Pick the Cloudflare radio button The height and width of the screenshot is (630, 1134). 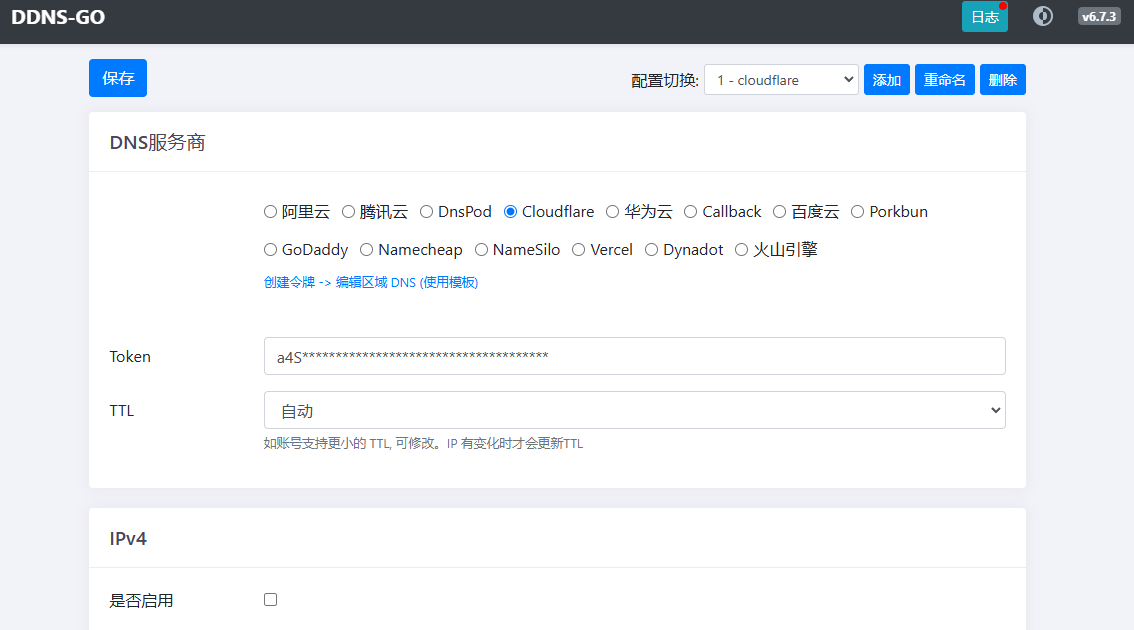tap(511, 212)
